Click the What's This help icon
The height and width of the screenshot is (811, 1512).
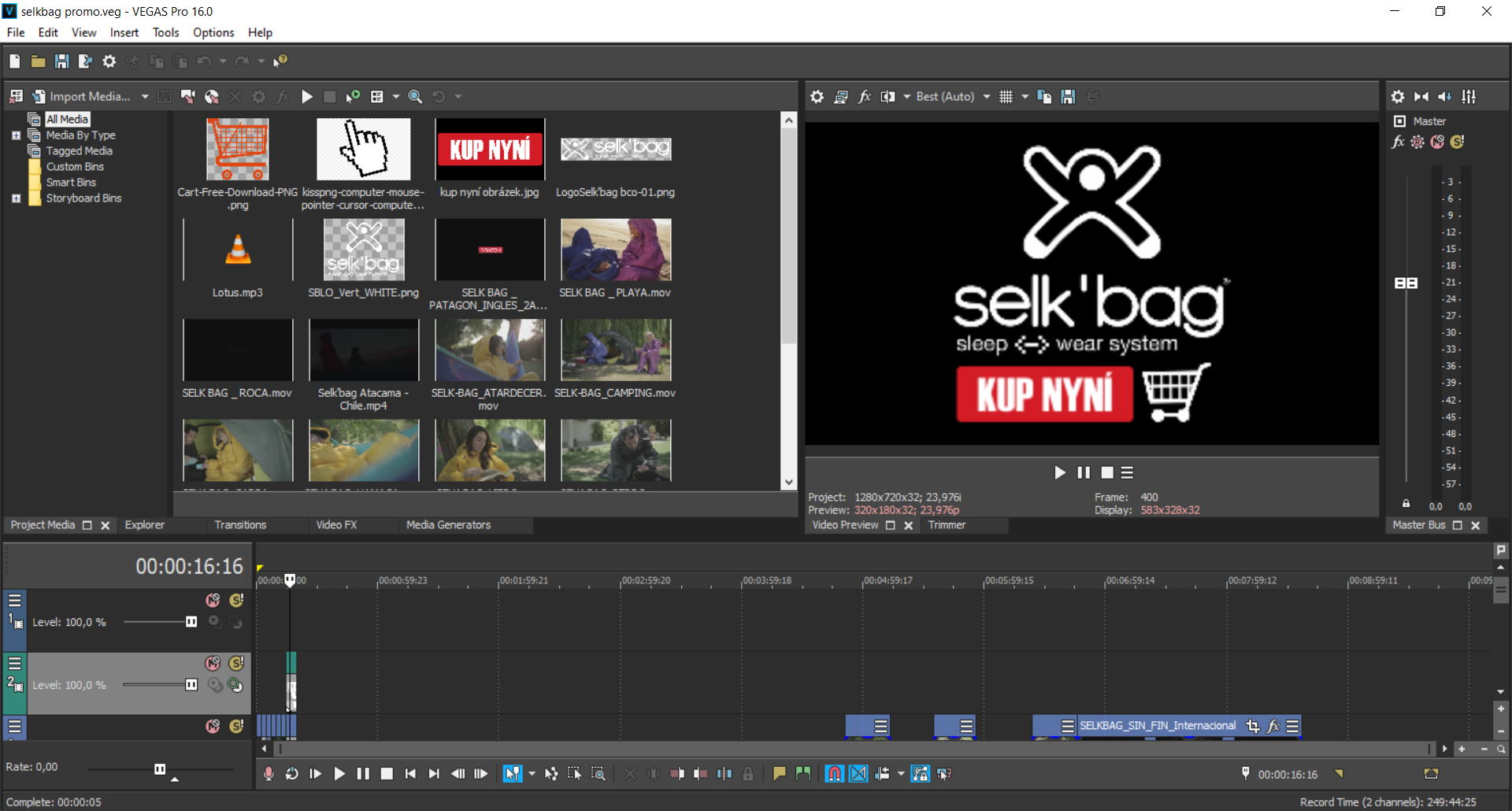coord(280,61)
